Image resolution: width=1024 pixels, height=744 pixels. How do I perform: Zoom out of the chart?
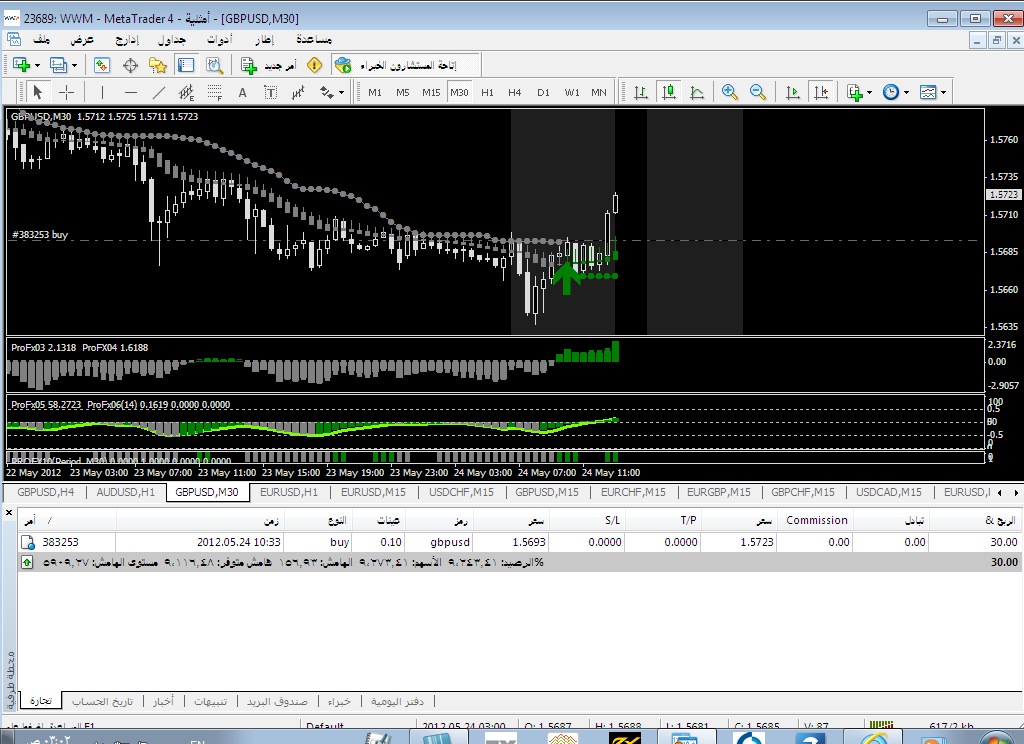[758, 92]
